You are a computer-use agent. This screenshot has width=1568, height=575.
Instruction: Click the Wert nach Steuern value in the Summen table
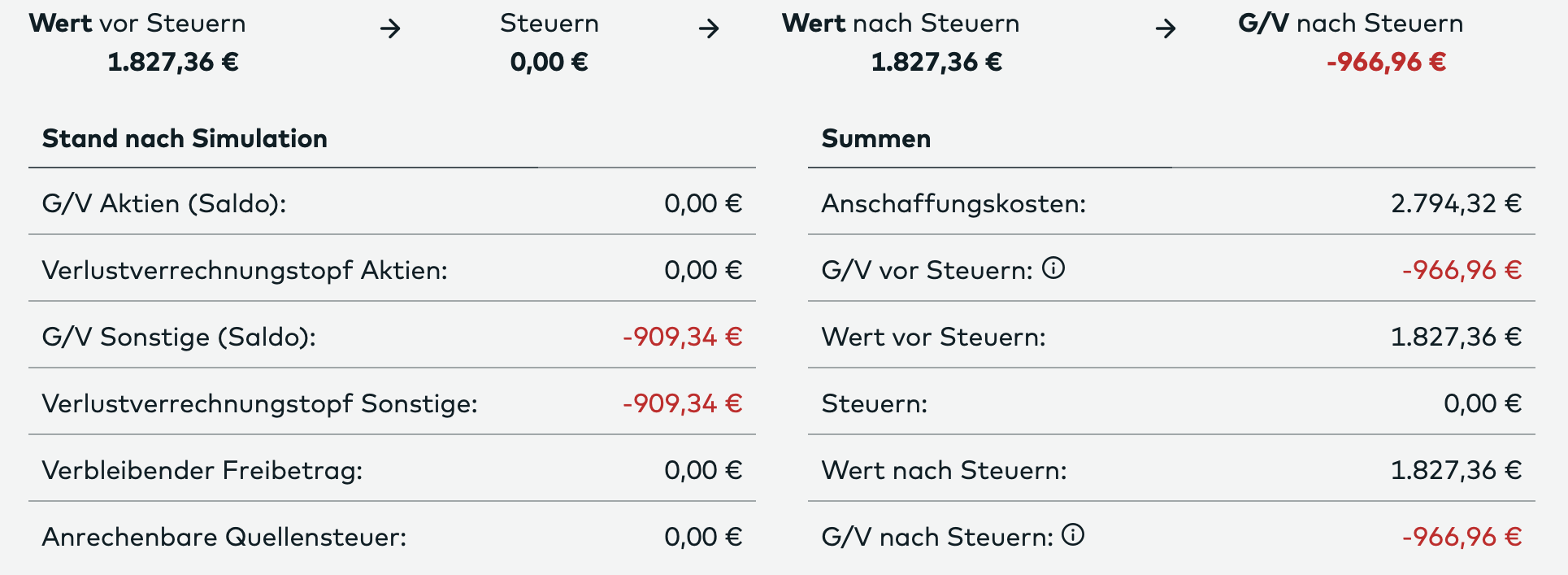click(1455, 470)
